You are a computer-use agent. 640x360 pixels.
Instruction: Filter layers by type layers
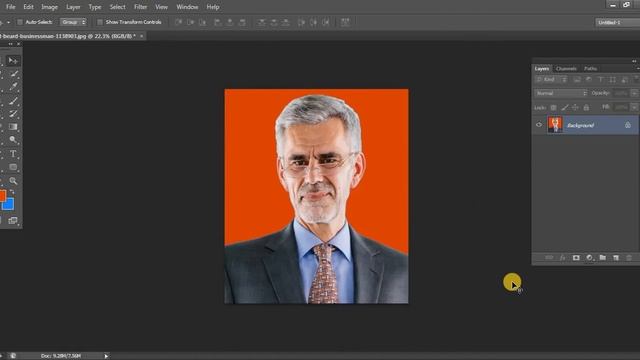(x=600, y=80)
